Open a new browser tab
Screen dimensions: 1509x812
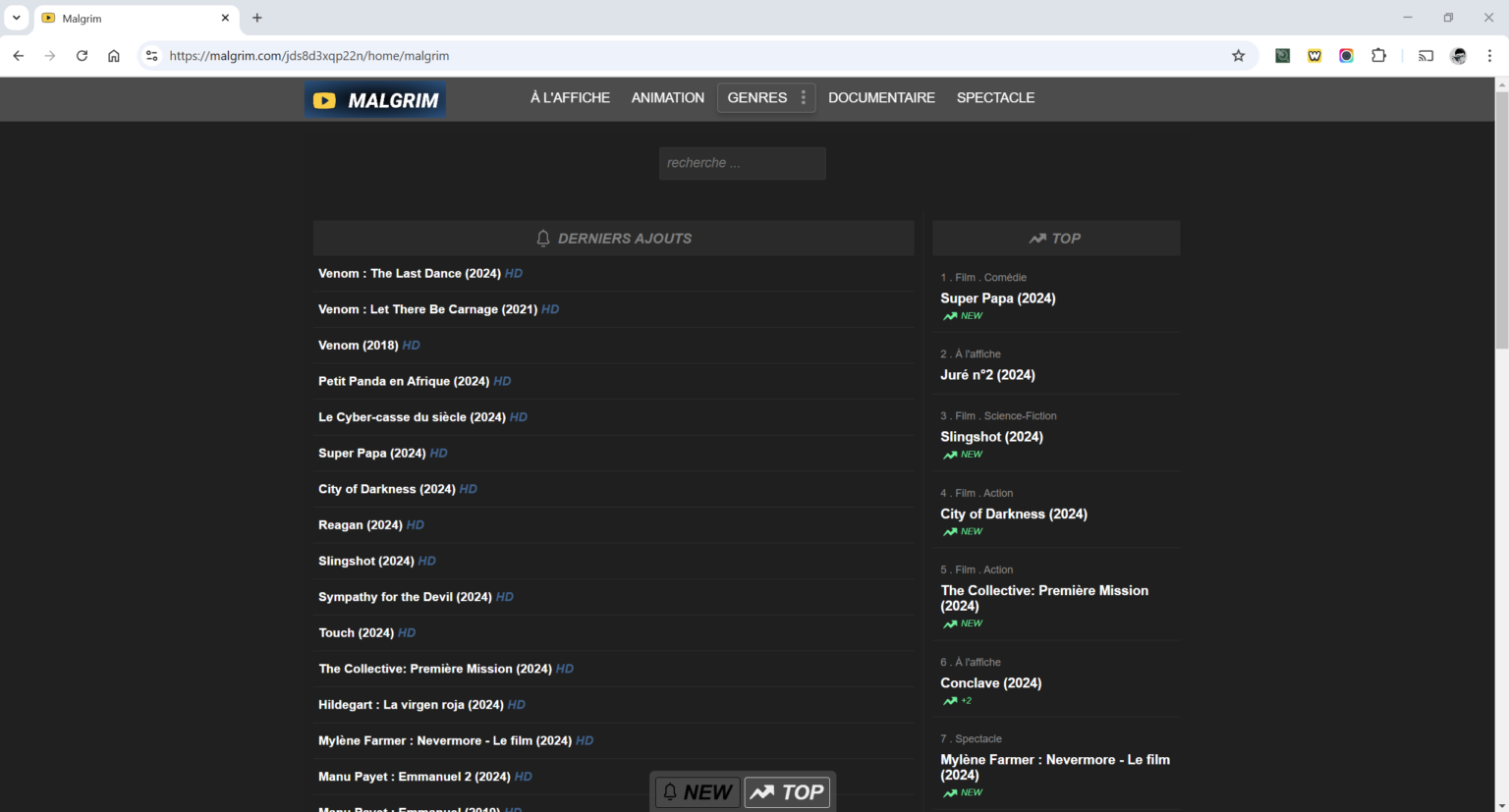[x=257, y=18]
